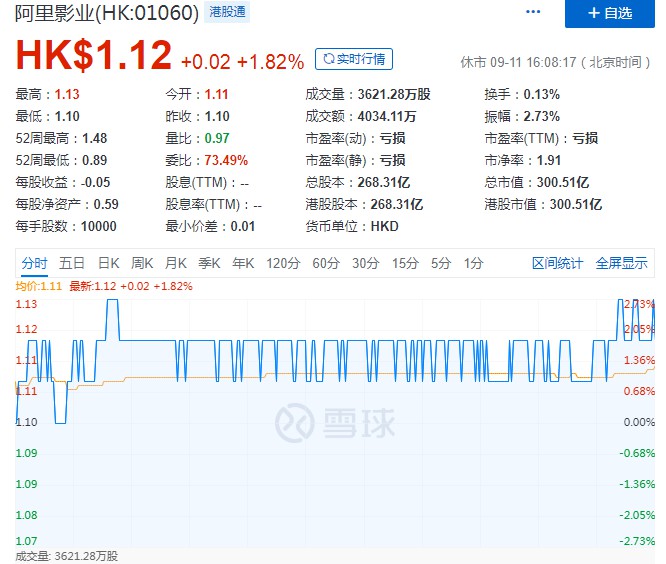
Task: Click the 最高 value 1.13
Action: (x=67, y=94)
